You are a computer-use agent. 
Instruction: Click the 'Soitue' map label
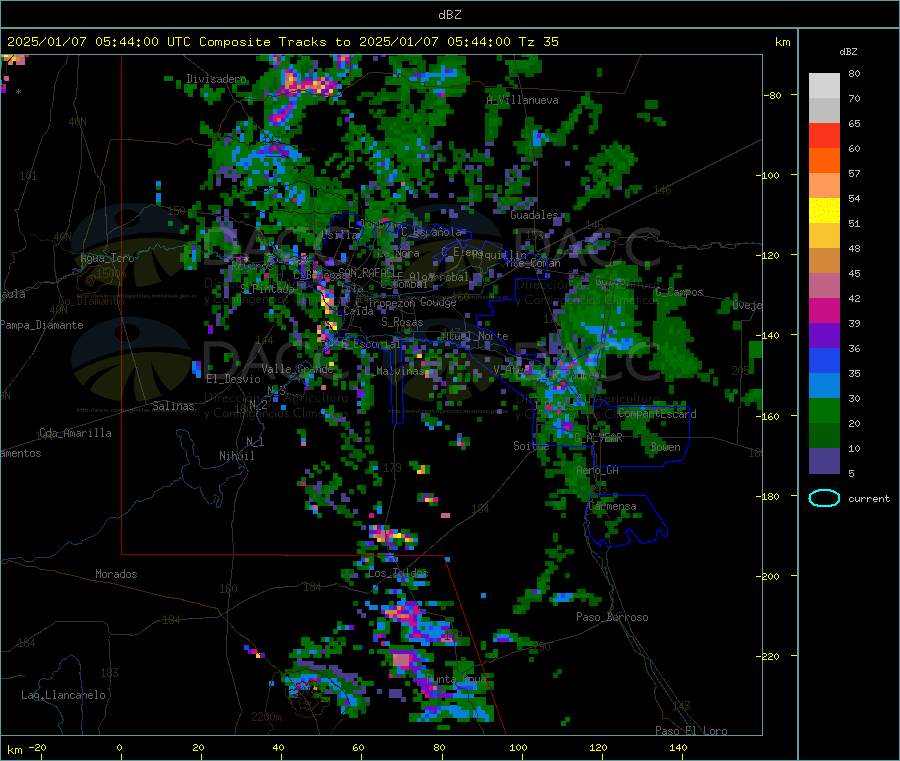point(531,446)
